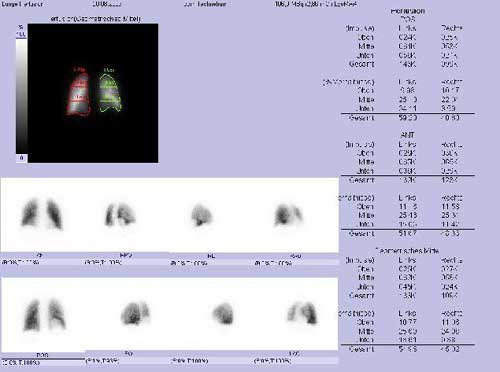
Task: Select the fourth top-row oblique lung view
Action: click(x=288, y=214)
